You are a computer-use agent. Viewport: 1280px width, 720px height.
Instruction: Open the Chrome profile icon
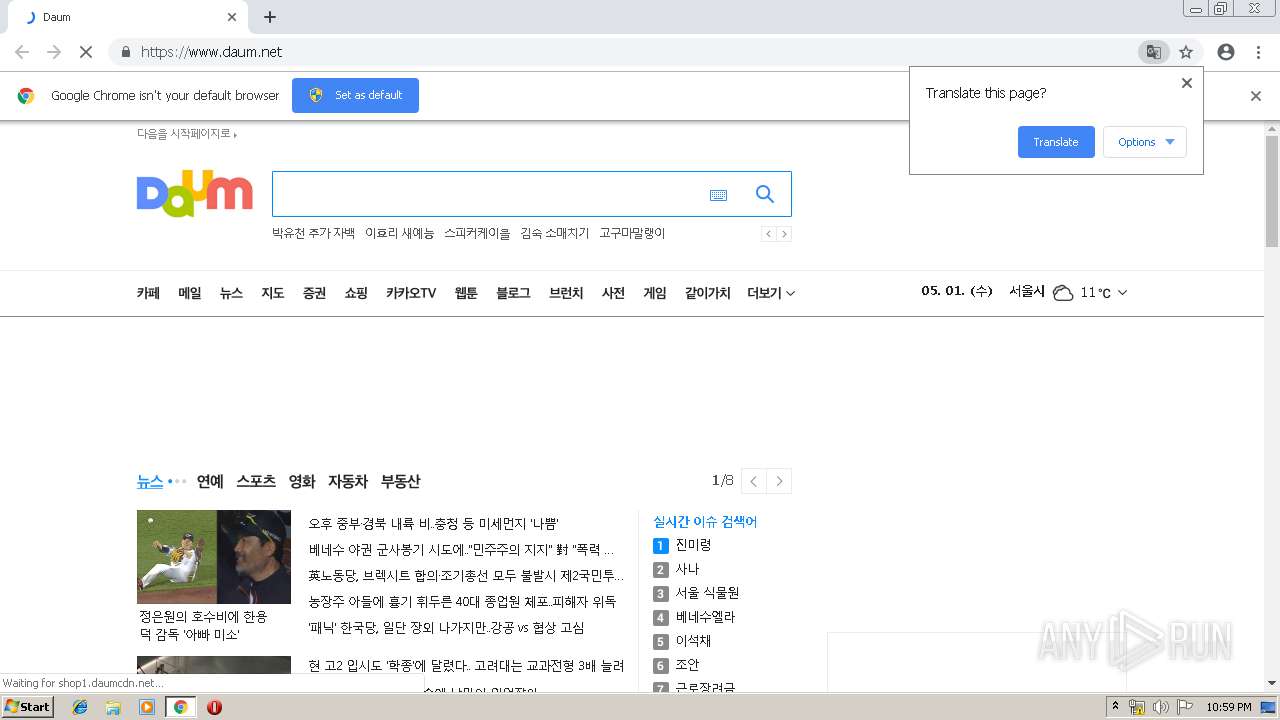[x=1226, y=52]
